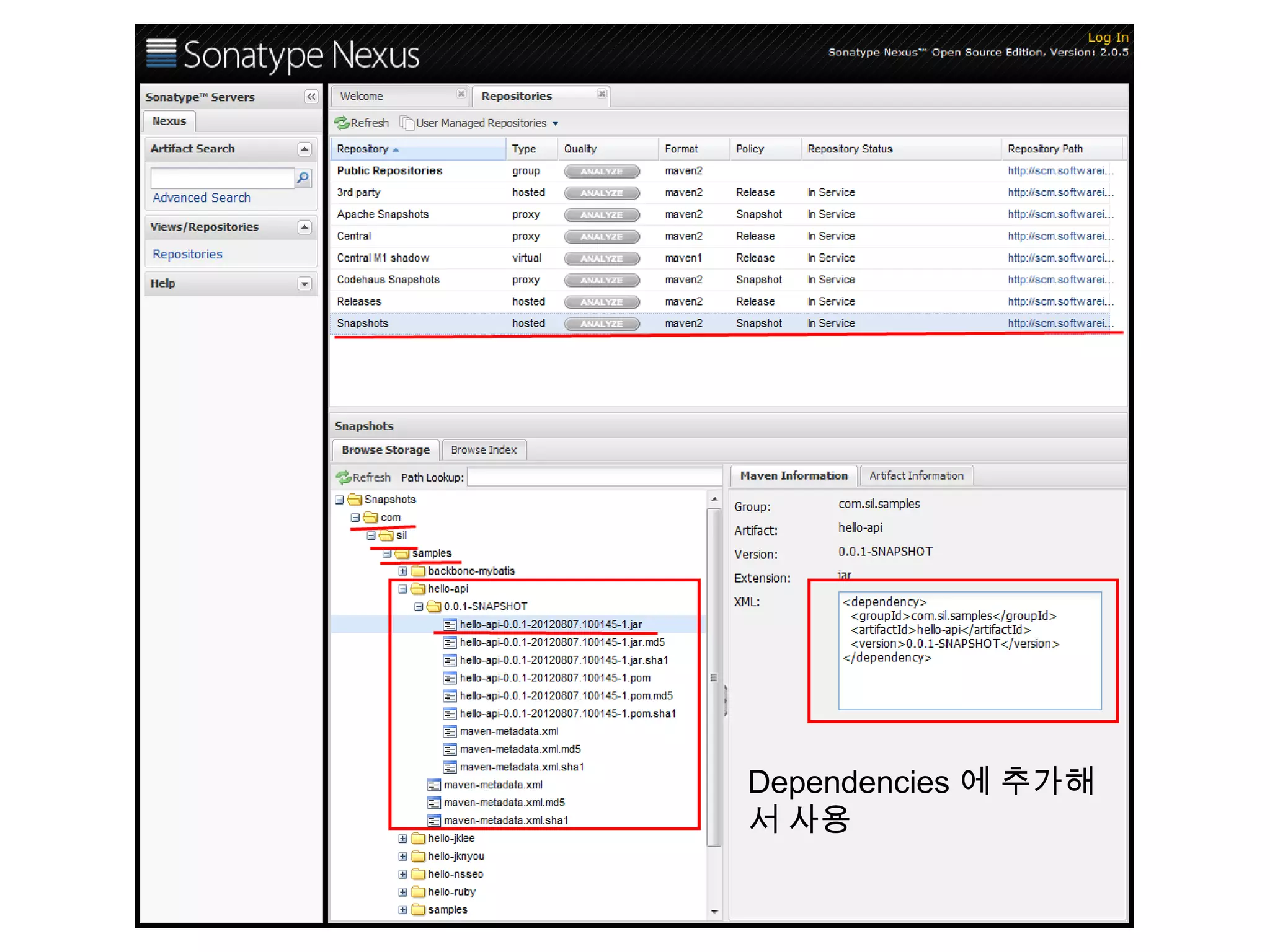The image size is (1270, 952).
Task: Click the Log In link
Action: coord(1108,37)
